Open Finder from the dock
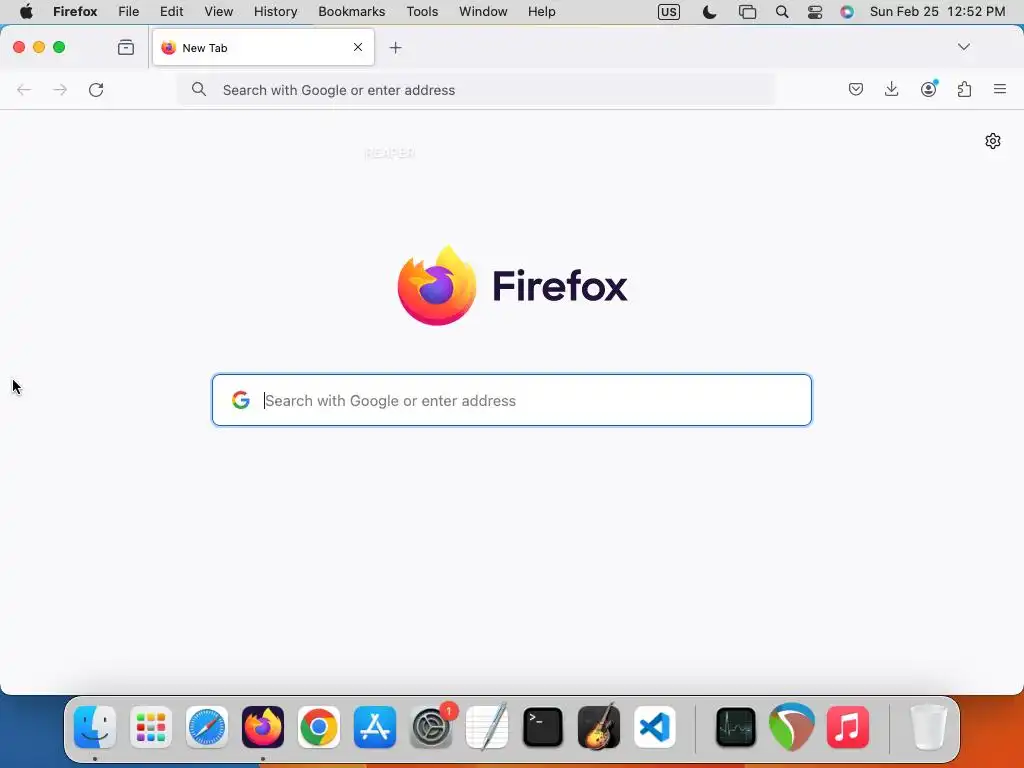The width and height of the screenshot is (1024, 768). click(x=95, y=727)
